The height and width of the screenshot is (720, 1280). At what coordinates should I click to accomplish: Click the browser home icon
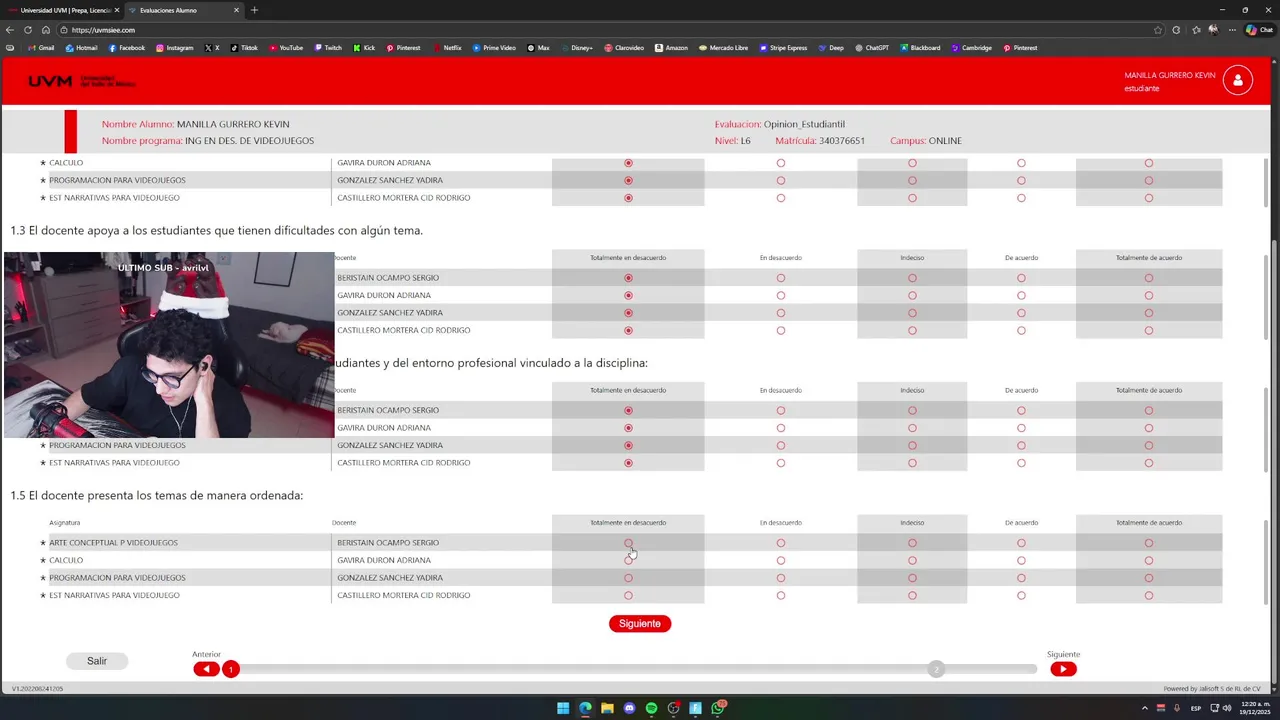(x=45, y=30)
